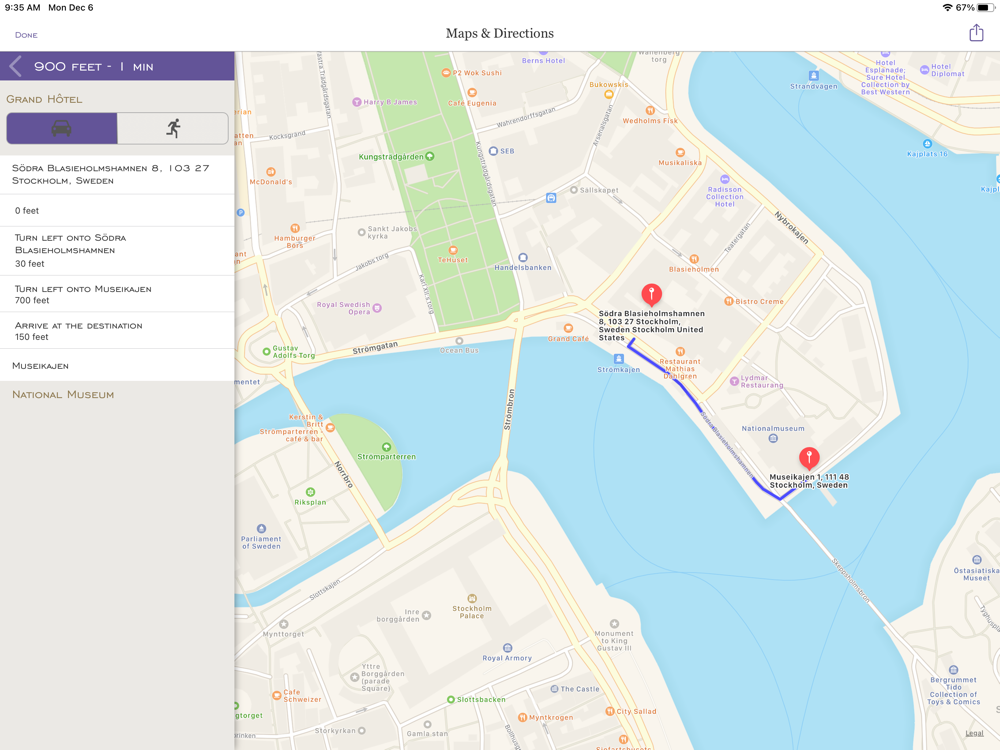Tap the Radisson Collection Hotel marker
Viewport: 1000px width, 750px height.
point(724,179)
